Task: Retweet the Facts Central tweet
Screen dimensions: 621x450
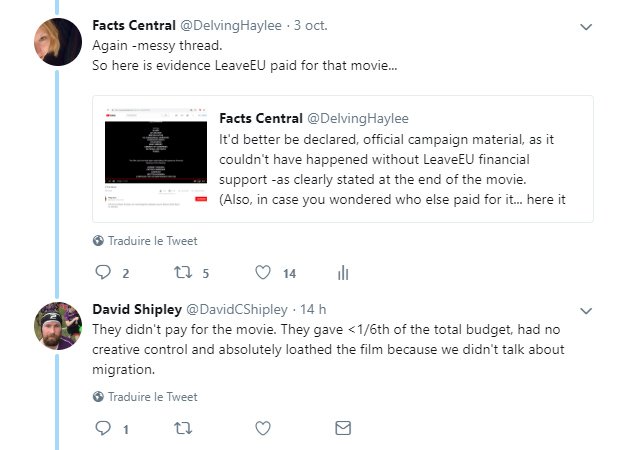Action: [x=183, y=272]
